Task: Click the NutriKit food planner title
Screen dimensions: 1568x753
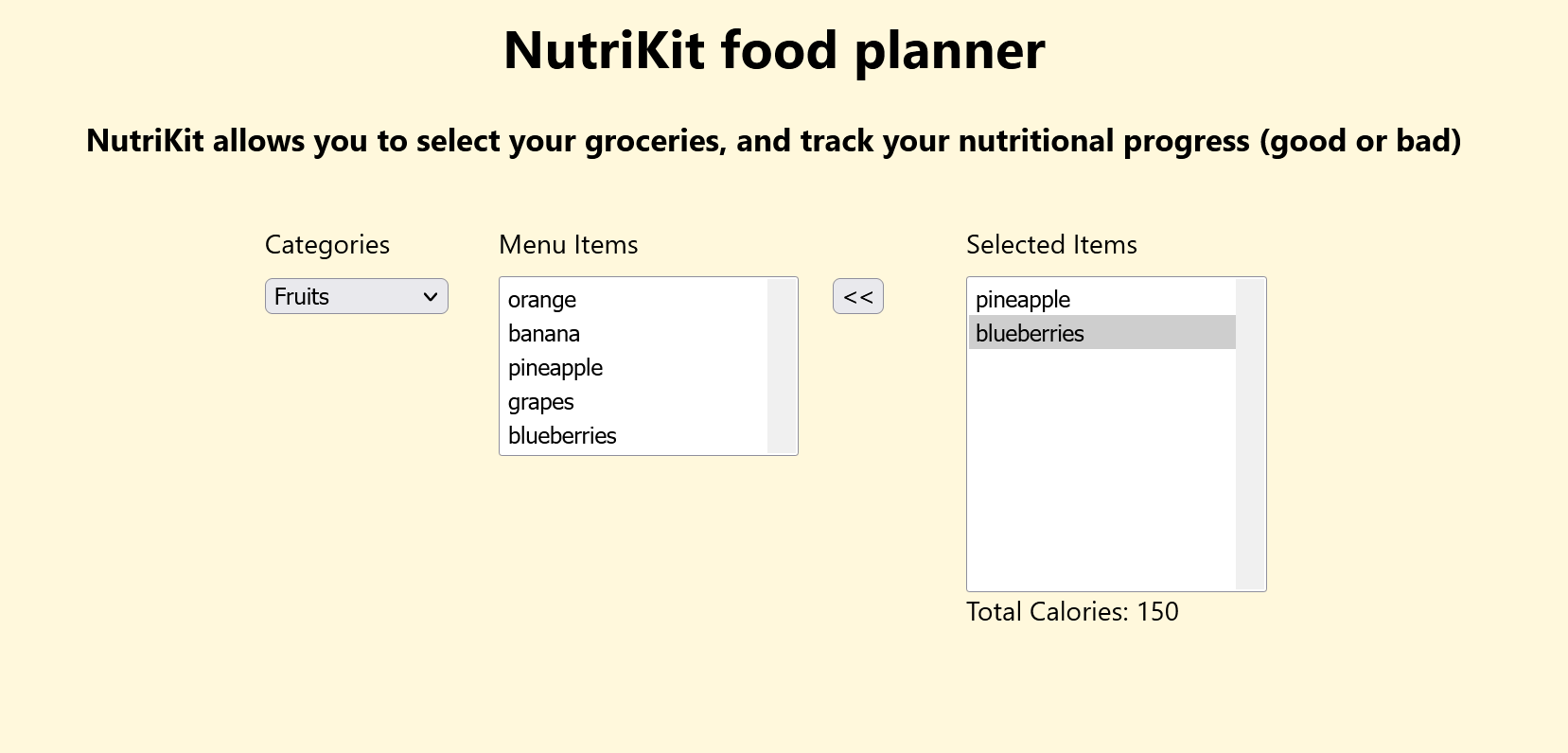Action: pyautogui.click(x=773, y=50)
